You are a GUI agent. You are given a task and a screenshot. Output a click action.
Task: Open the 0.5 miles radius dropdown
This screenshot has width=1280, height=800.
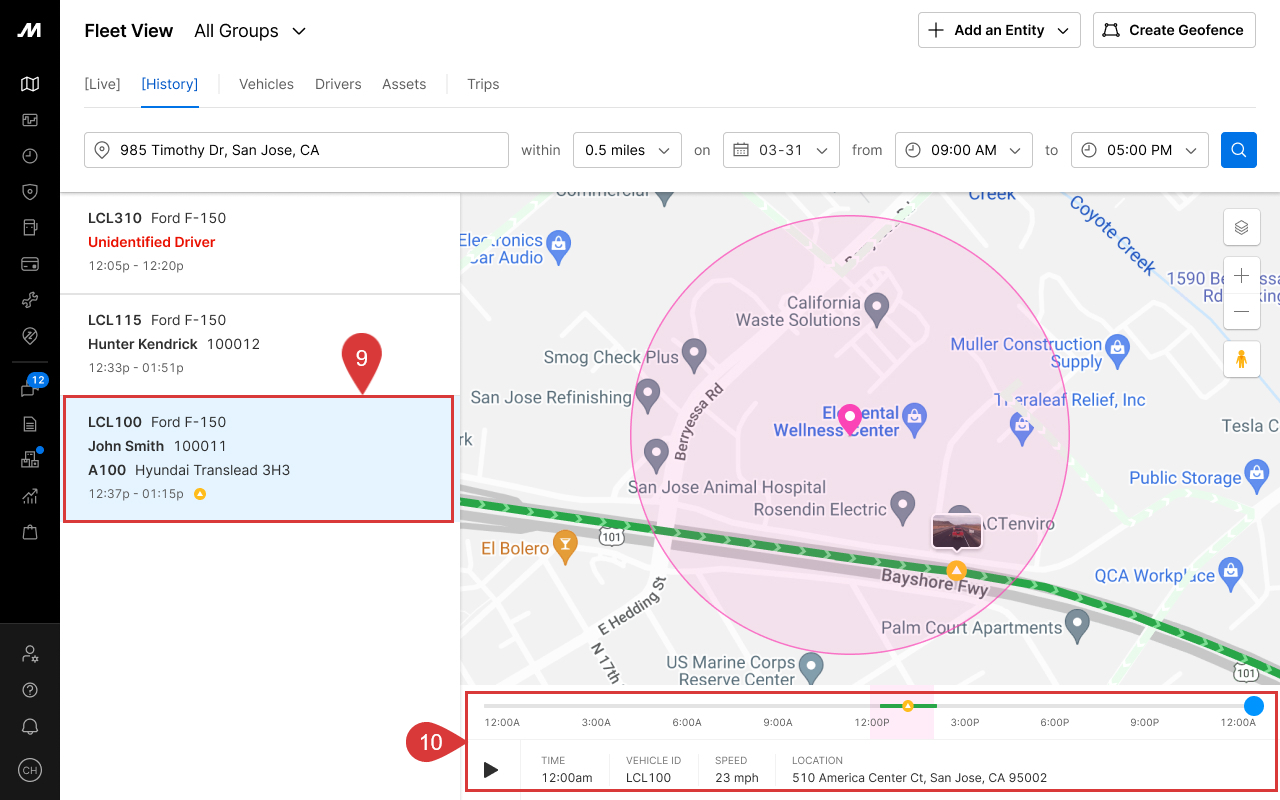(627, 150)
